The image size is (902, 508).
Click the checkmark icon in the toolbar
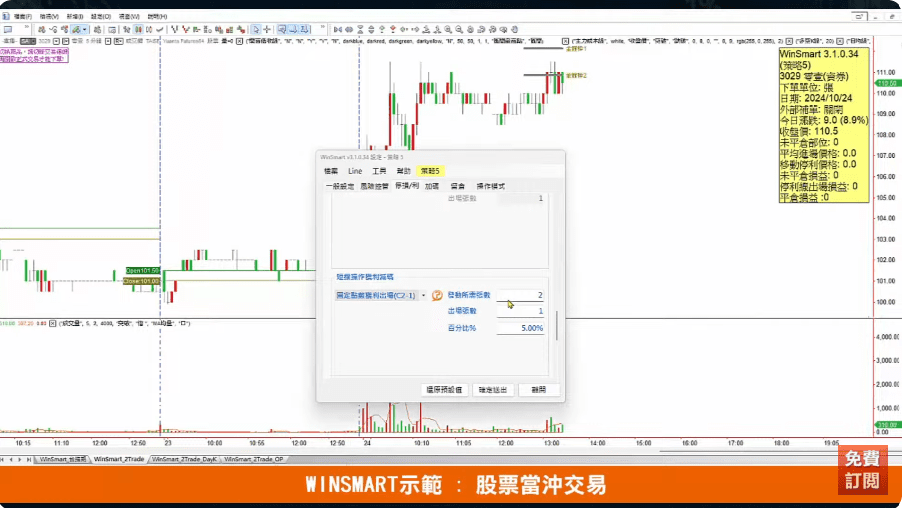click(x=159, y=29)
